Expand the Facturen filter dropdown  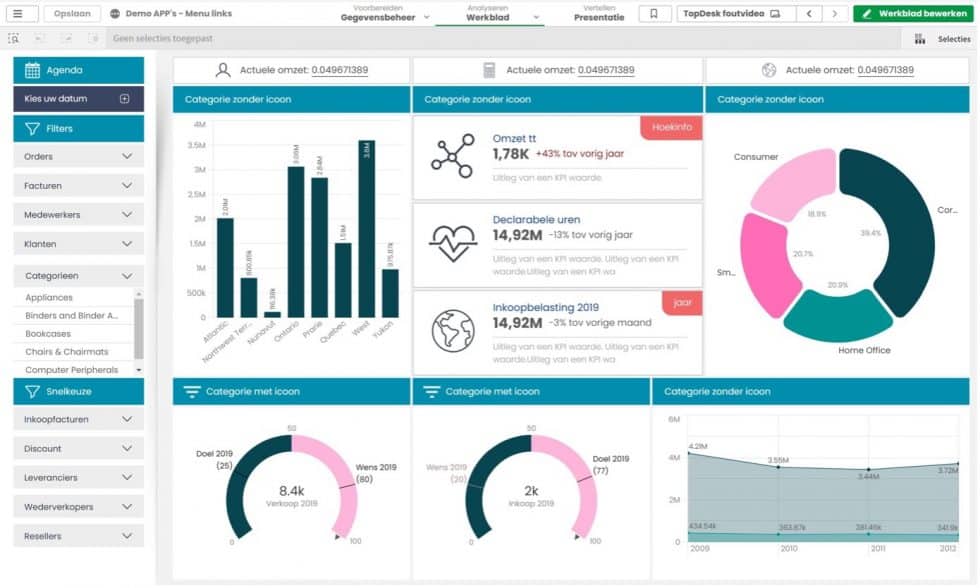(127, 186)
